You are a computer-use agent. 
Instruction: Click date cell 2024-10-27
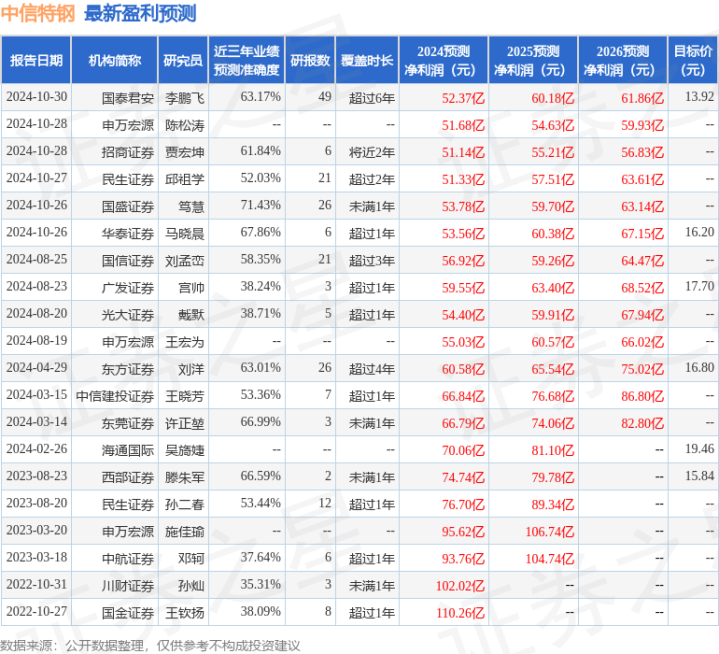37,178
